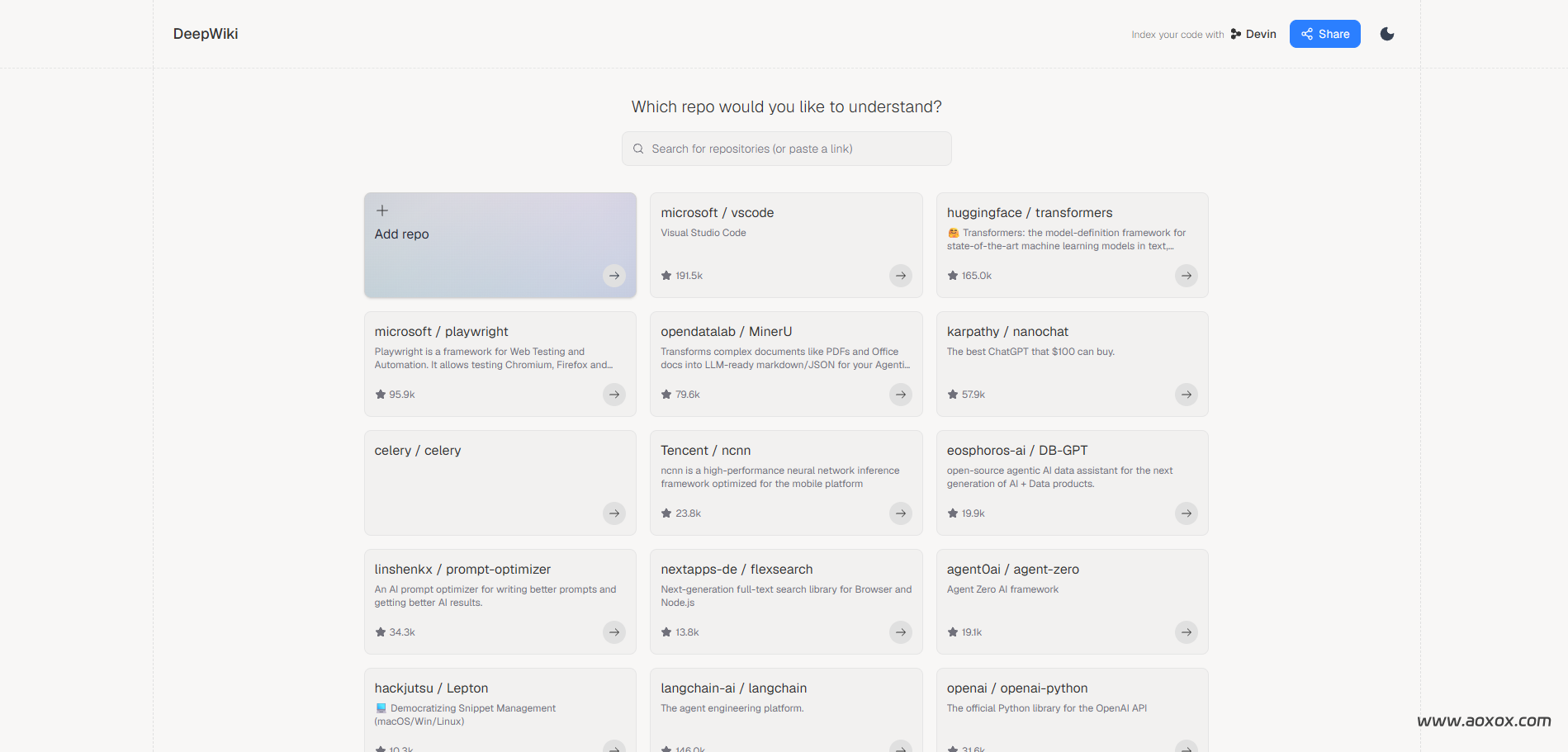Select the eosphoros-ai / DB-GPT title

click(1017, 451)
